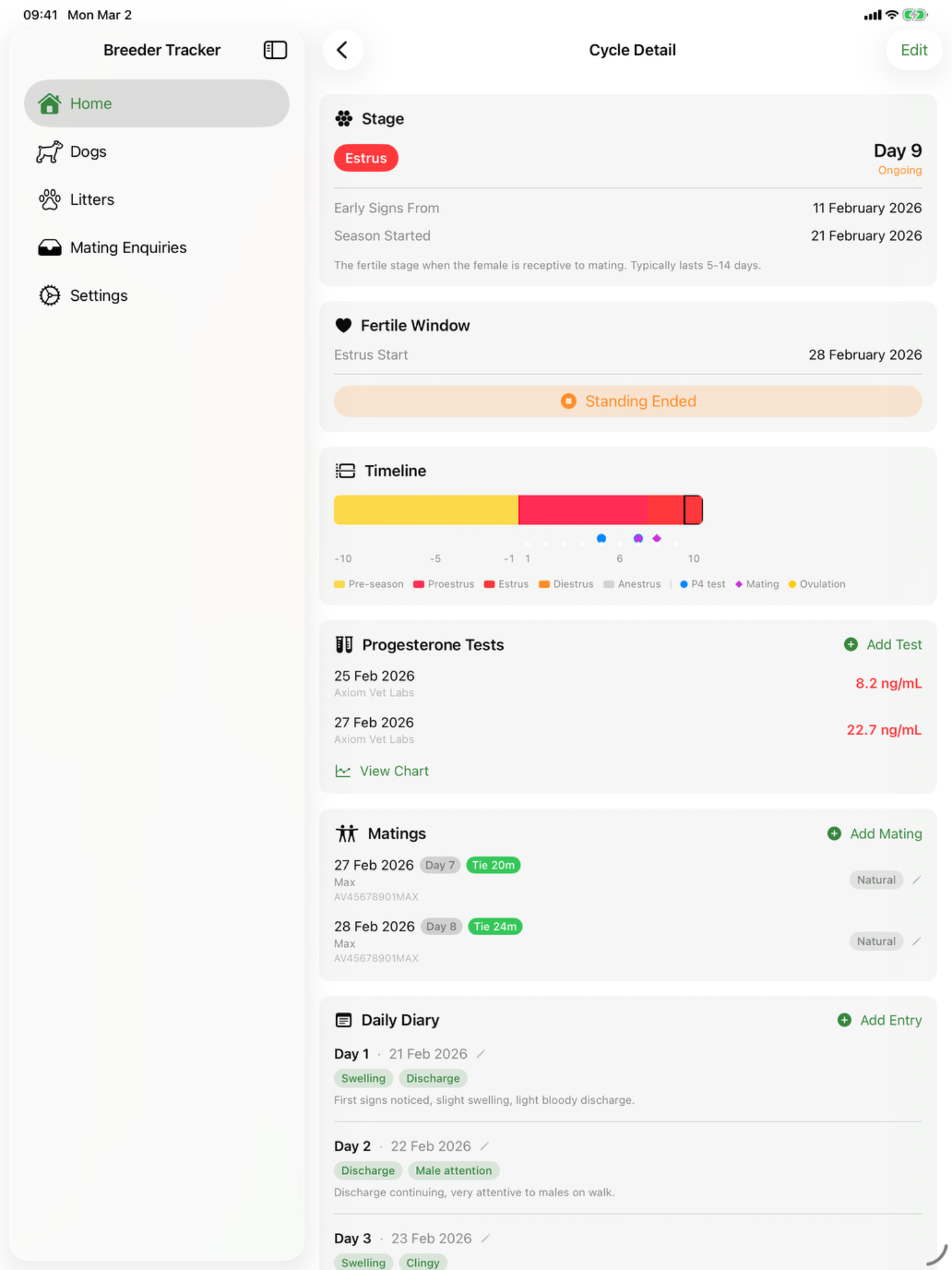The image size is (952, 1270).
Task: Add a new mating record
Action: click(875, 834)
